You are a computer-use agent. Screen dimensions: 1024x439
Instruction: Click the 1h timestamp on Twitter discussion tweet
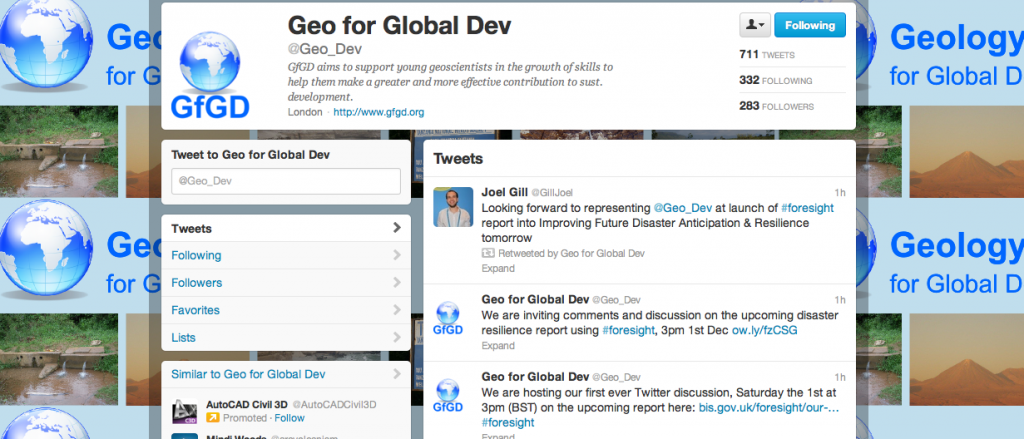(840, 377)
